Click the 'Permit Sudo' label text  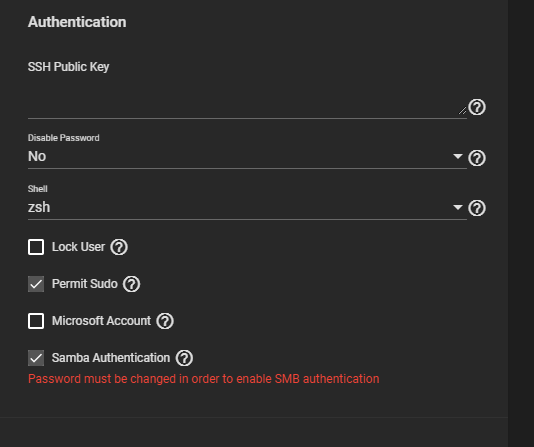click(x=84, y=284)
